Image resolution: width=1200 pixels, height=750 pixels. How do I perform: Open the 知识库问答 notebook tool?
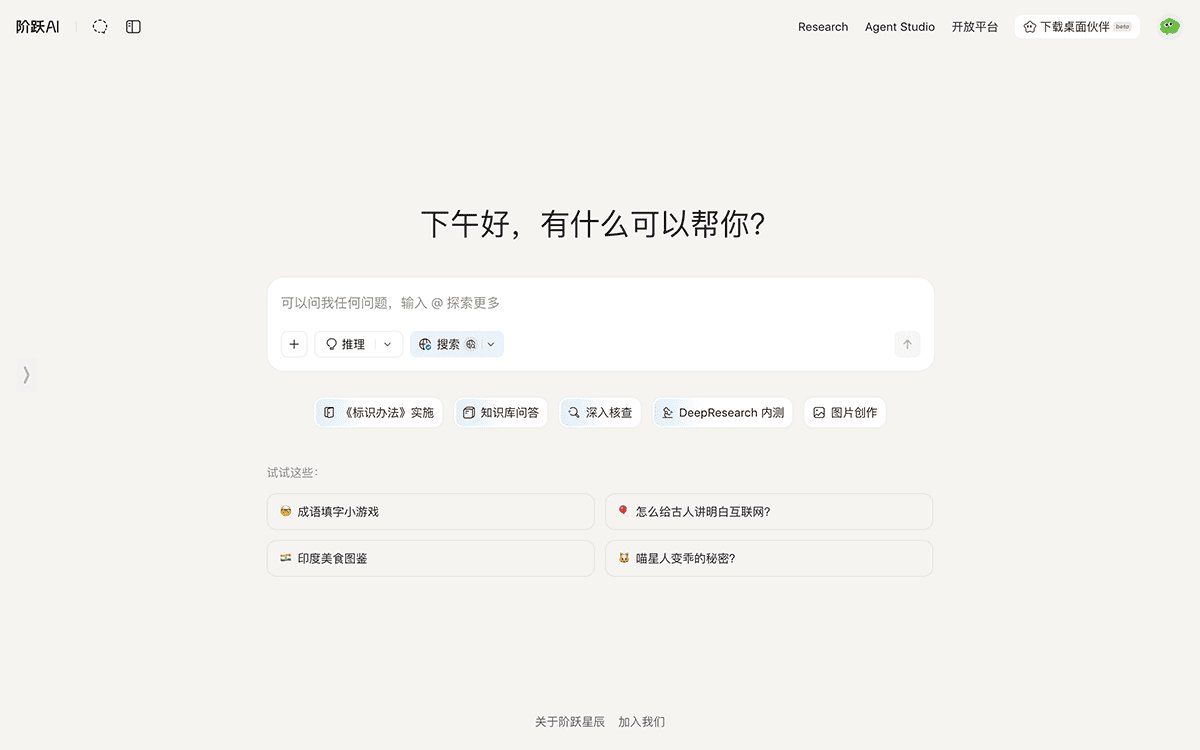pyautogui.click(x=501, y=412)
